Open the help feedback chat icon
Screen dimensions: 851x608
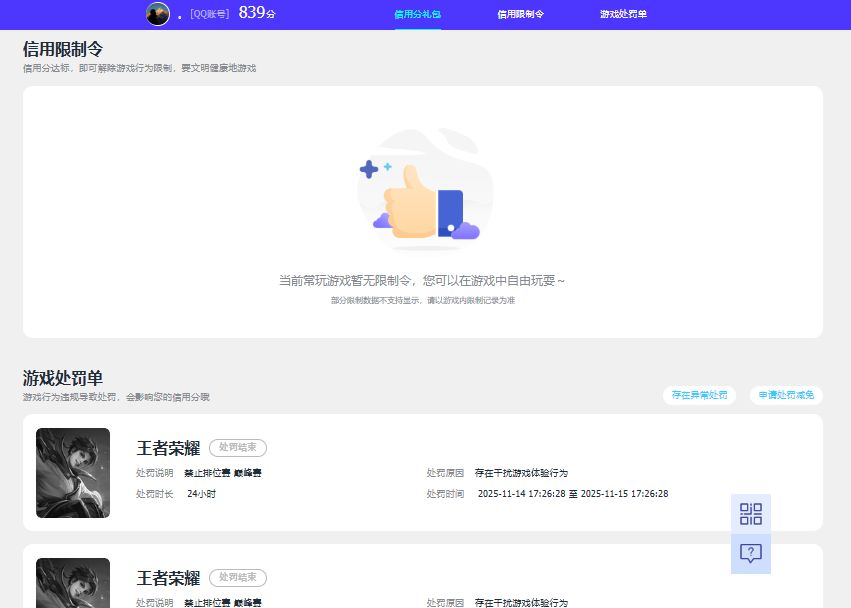tap(751, 554)
